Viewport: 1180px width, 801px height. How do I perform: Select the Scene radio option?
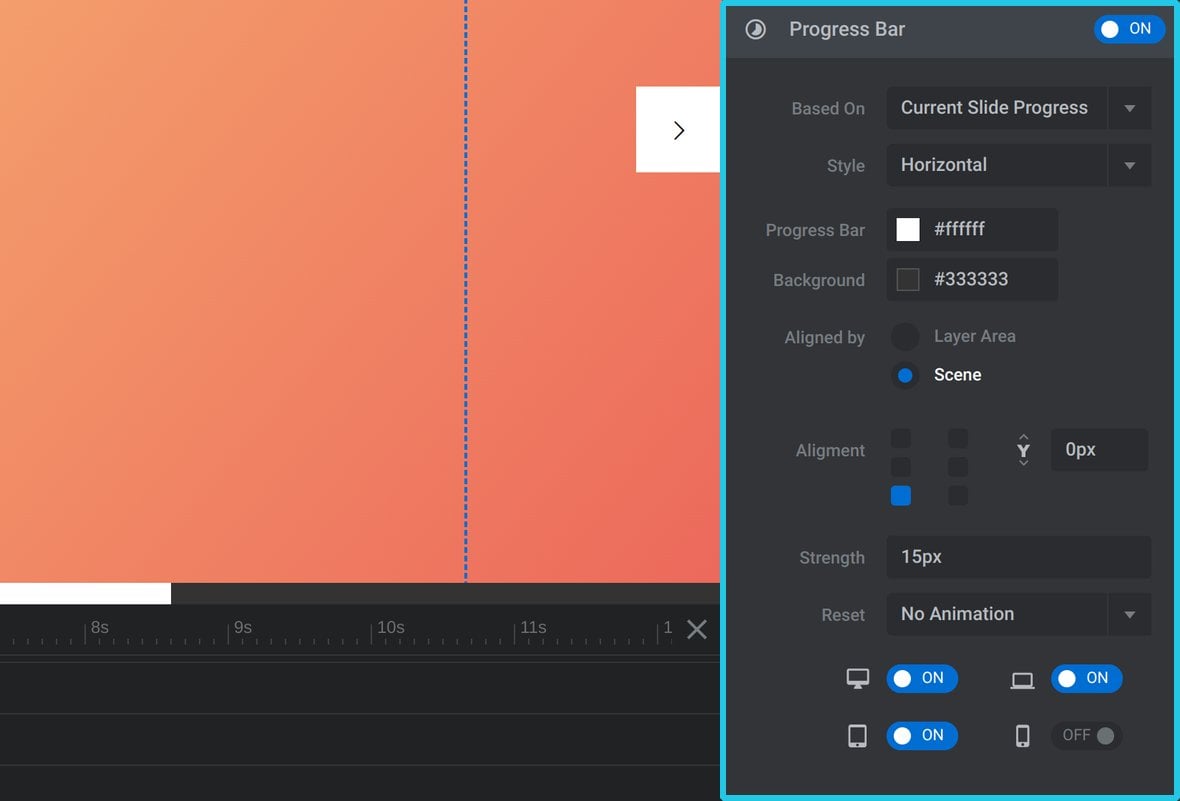tap(905, 375)
